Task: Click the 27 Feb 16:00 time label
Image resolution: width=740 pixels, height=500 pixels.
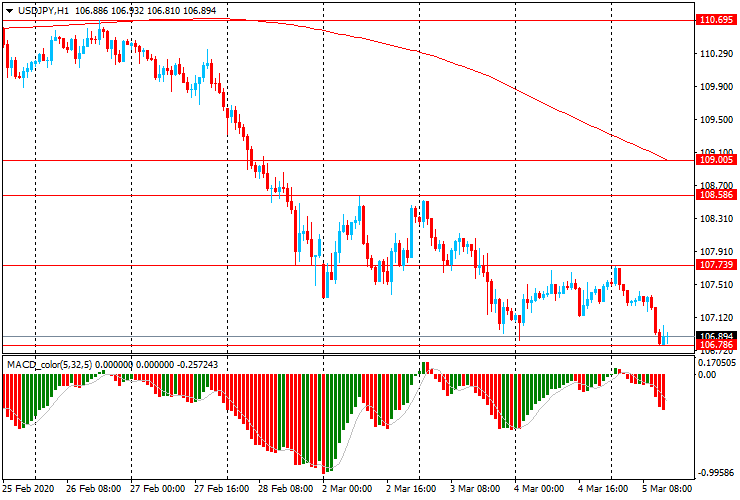Action: click(x=221, y=489)
